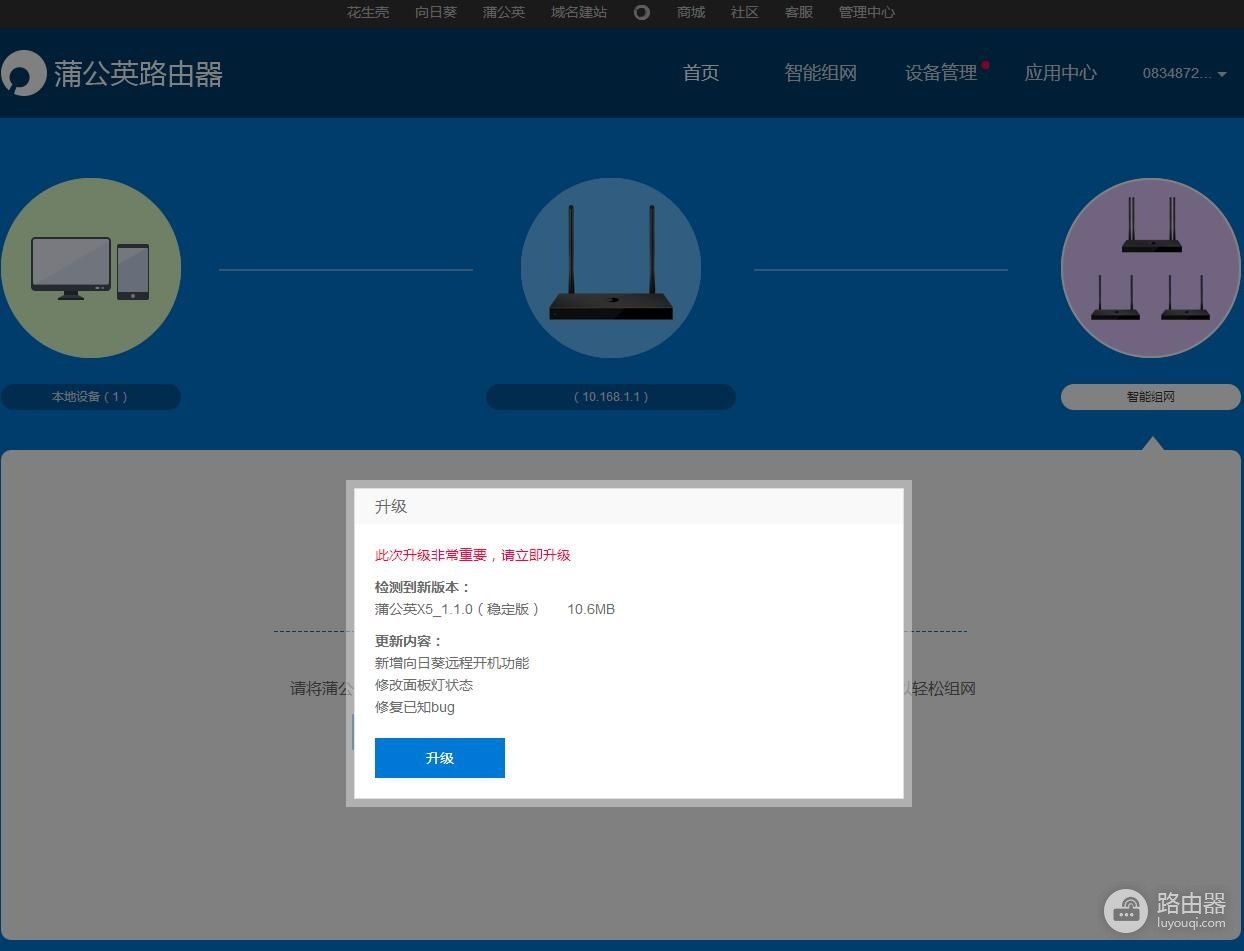Click the 升级 dialog title
The width and height of the screenshot is (1244, 951).
tap(391, 507)
